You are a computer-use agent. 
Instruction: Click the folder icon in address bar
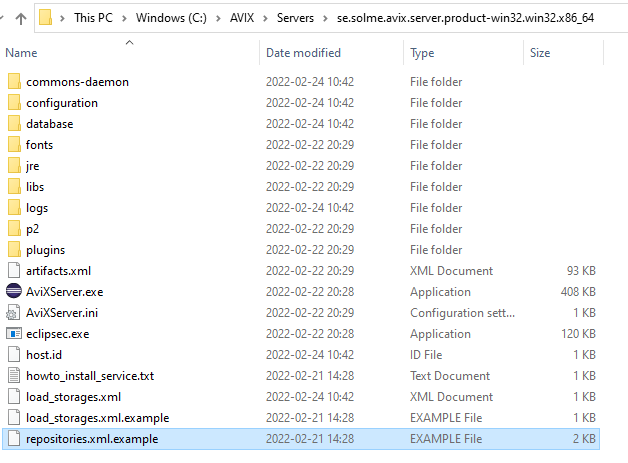[46, 18]
